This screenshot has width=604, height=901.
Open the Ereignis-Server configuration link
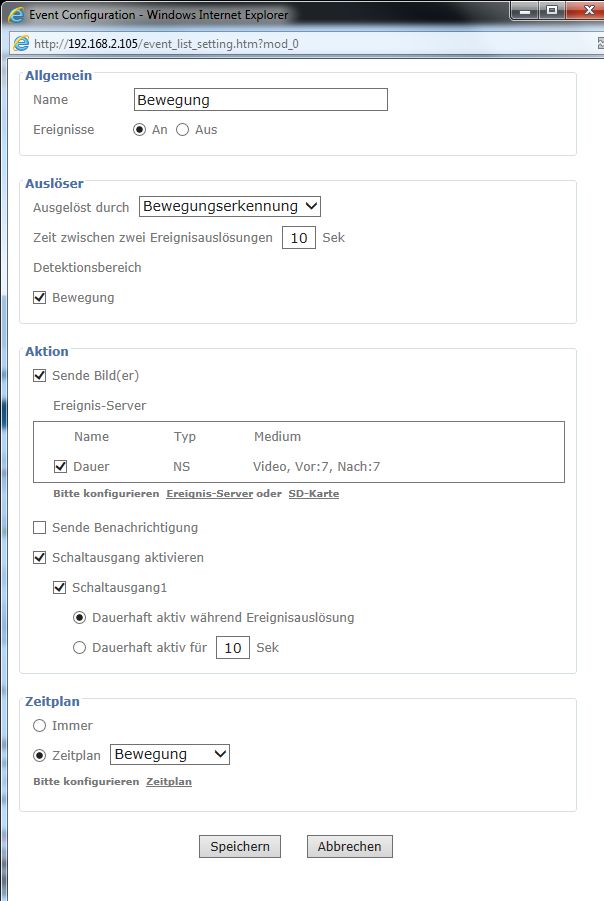(x=209, y=494)
